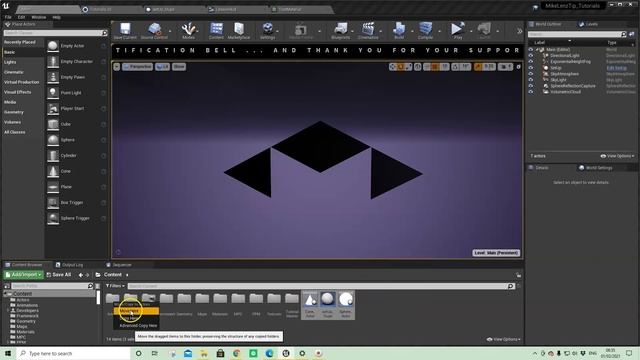Select the Cone actor icon

[53, 171]
